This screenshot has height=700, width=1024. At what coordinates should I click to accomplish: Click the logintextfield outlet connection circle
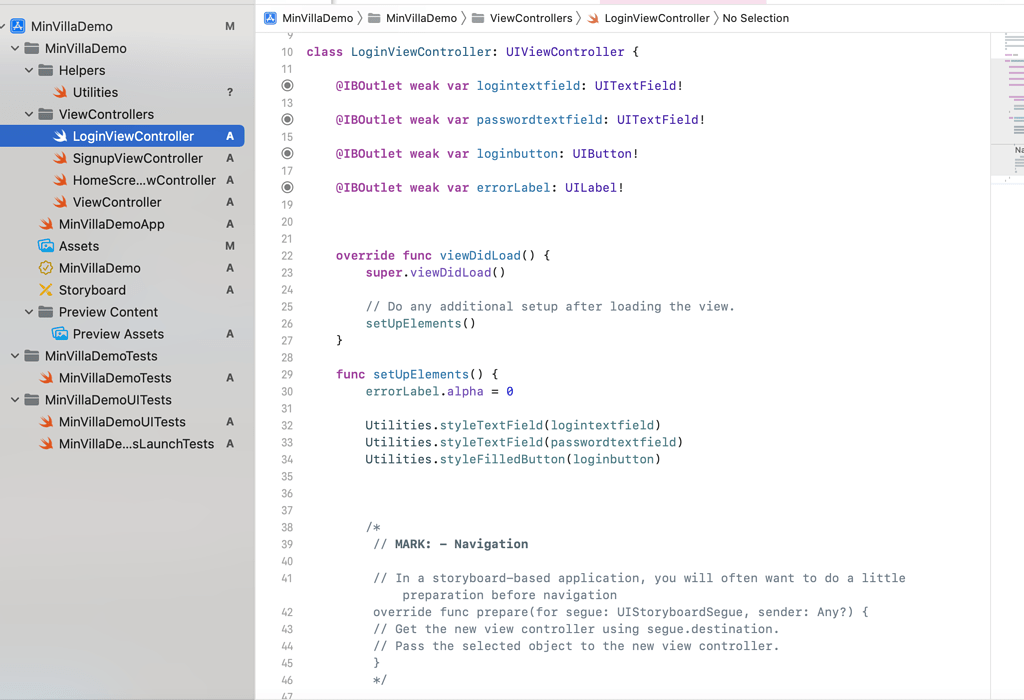(x=287, y=85)
